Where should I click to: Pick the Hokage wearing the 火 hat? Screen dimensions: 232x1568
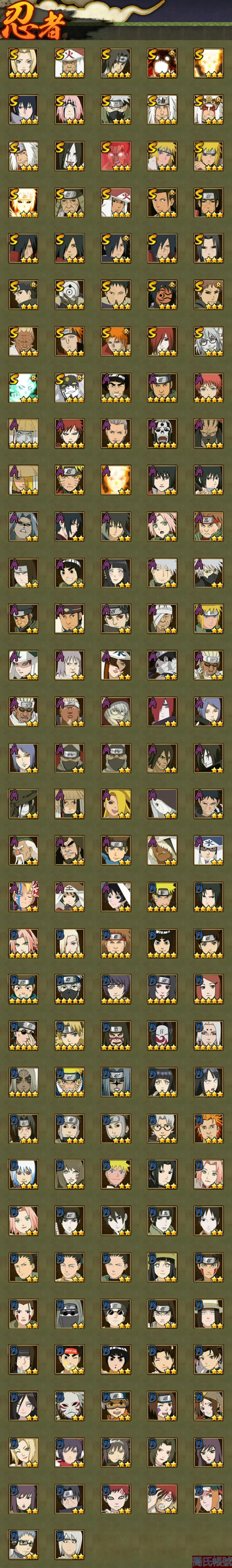click(x=70, y=63)
